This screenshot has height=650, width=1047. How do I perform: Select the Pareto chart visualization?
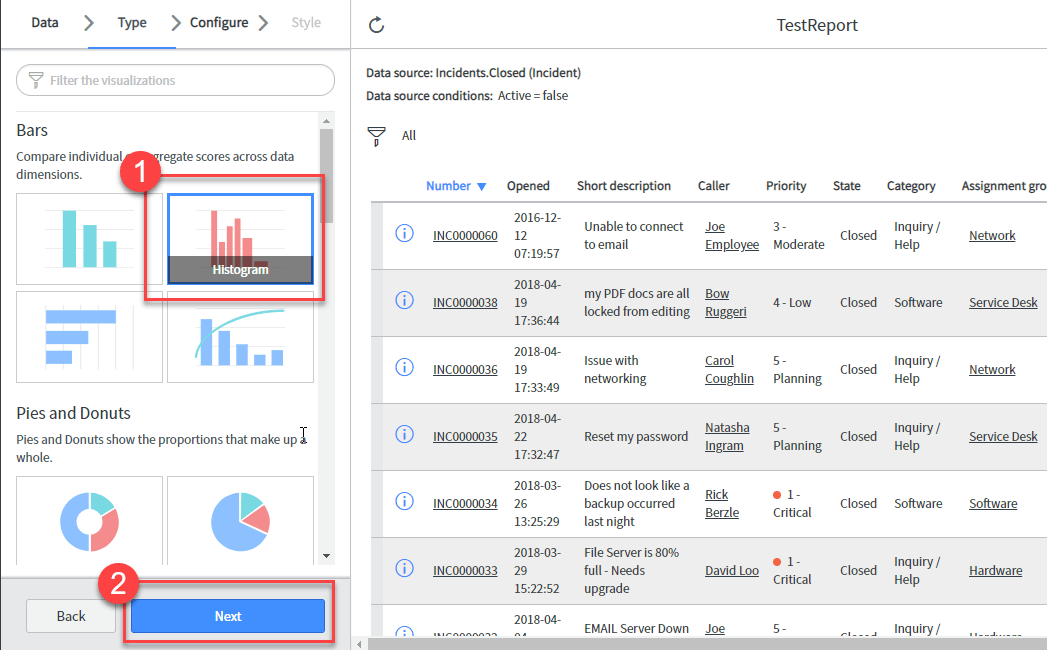(240, 337)
